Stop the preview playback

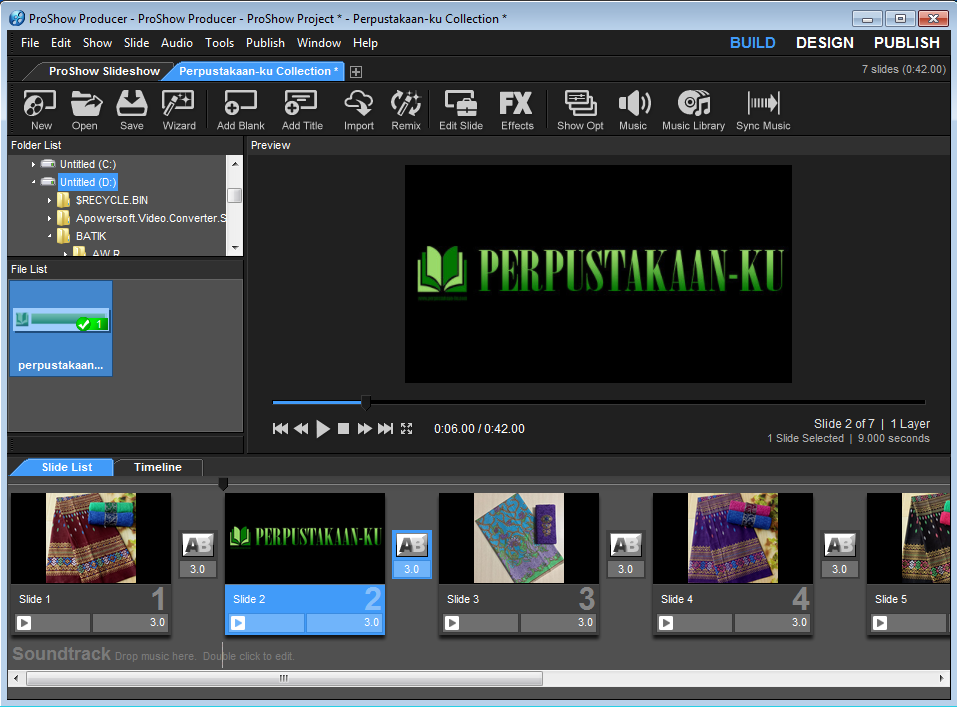[344, 429]
